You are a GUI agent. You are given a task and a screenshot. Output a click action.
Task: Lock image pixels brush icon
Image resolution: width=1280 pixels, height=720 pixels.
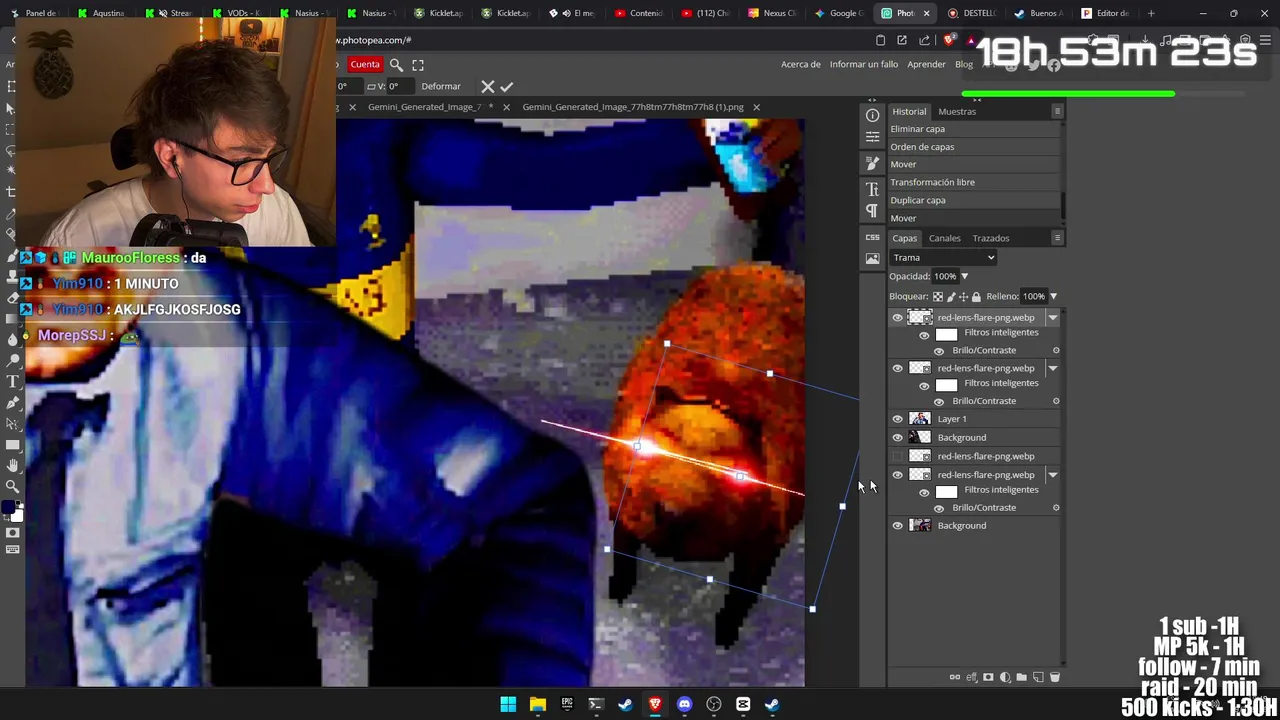click(x=951, y=296)
